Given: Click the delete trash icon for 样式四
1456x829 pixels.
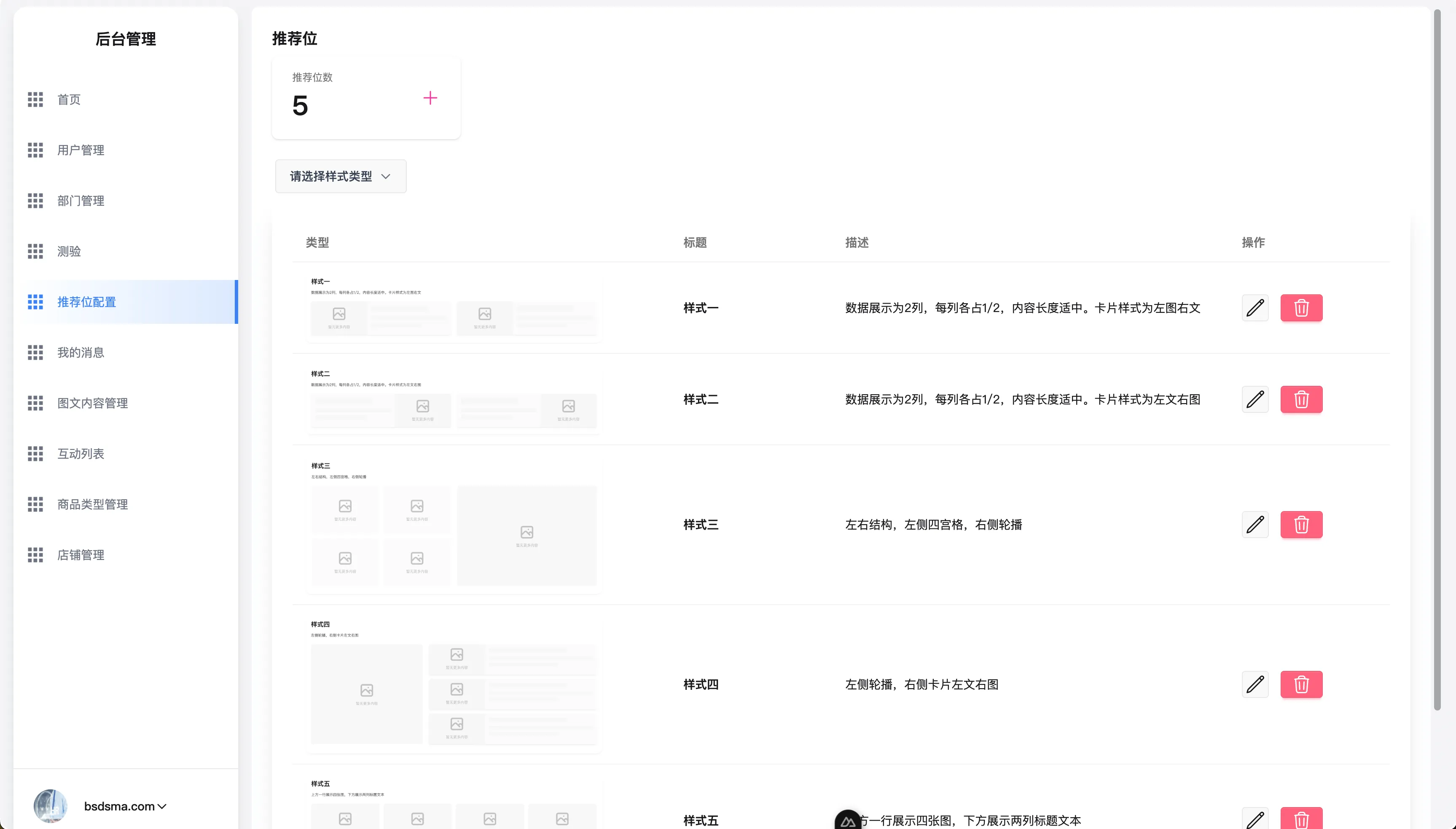Looking at the screenshot, I should [1302, 684].
